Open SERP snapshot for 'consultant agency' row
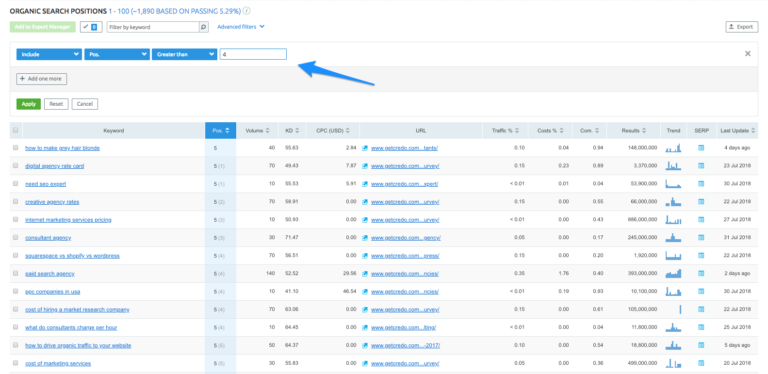 click(701, 237)
